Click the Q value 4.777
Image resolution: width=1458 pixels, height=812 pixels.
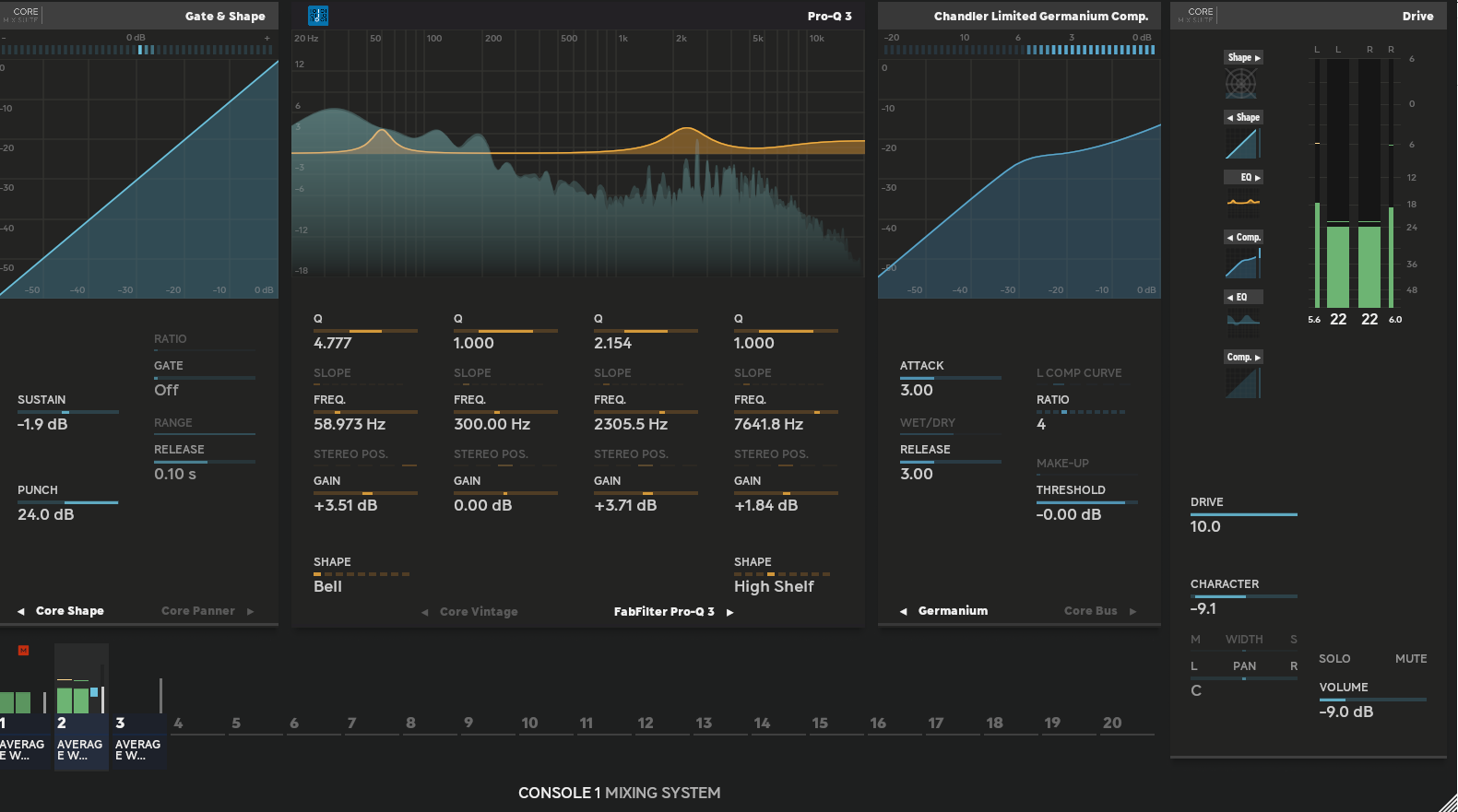coord(333,343)
